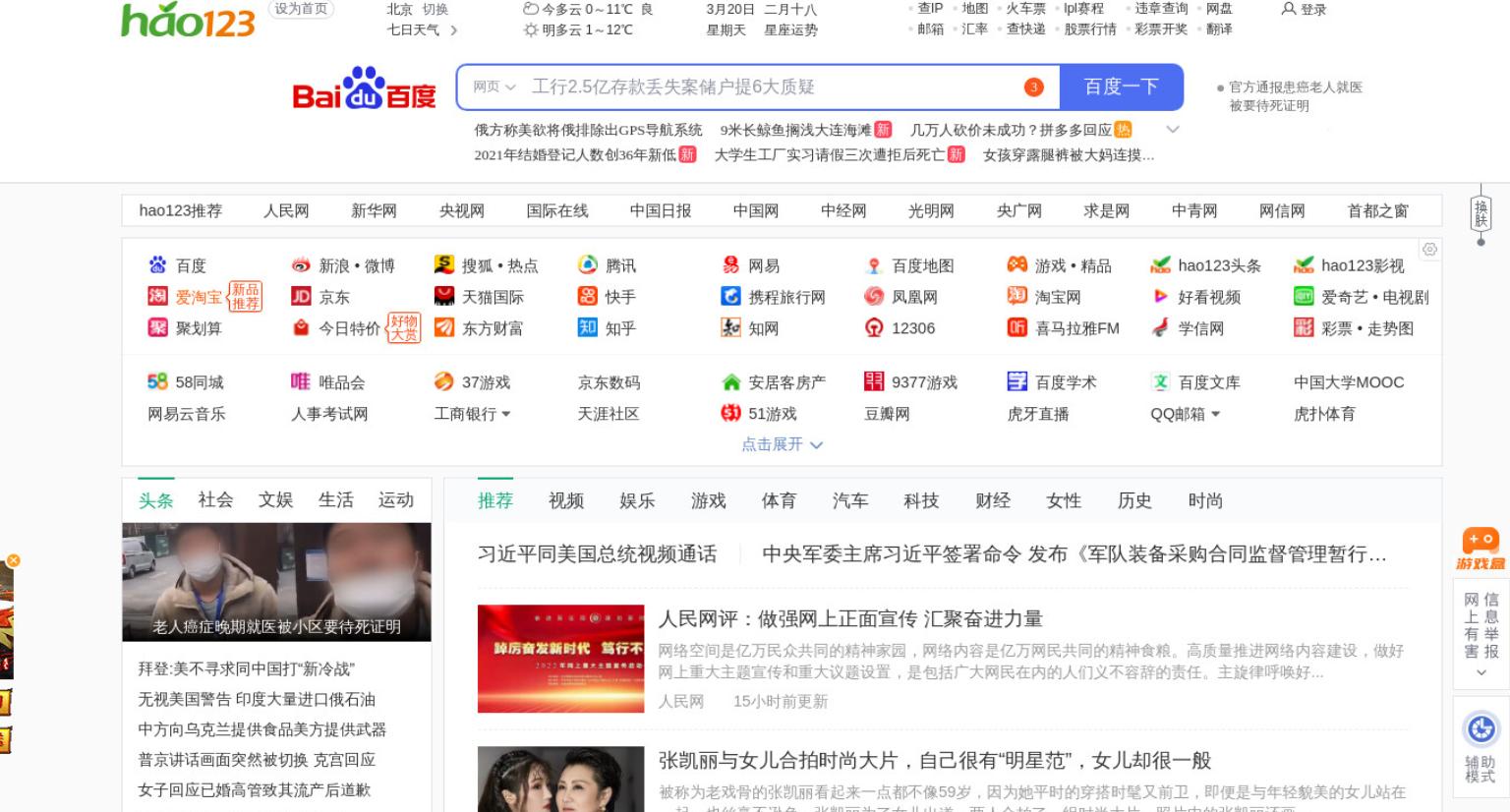Open 普京讲话画面突然被切换 headline
Screen dimensions: 1510x812
pyautogui.click(x=257, y=760)
